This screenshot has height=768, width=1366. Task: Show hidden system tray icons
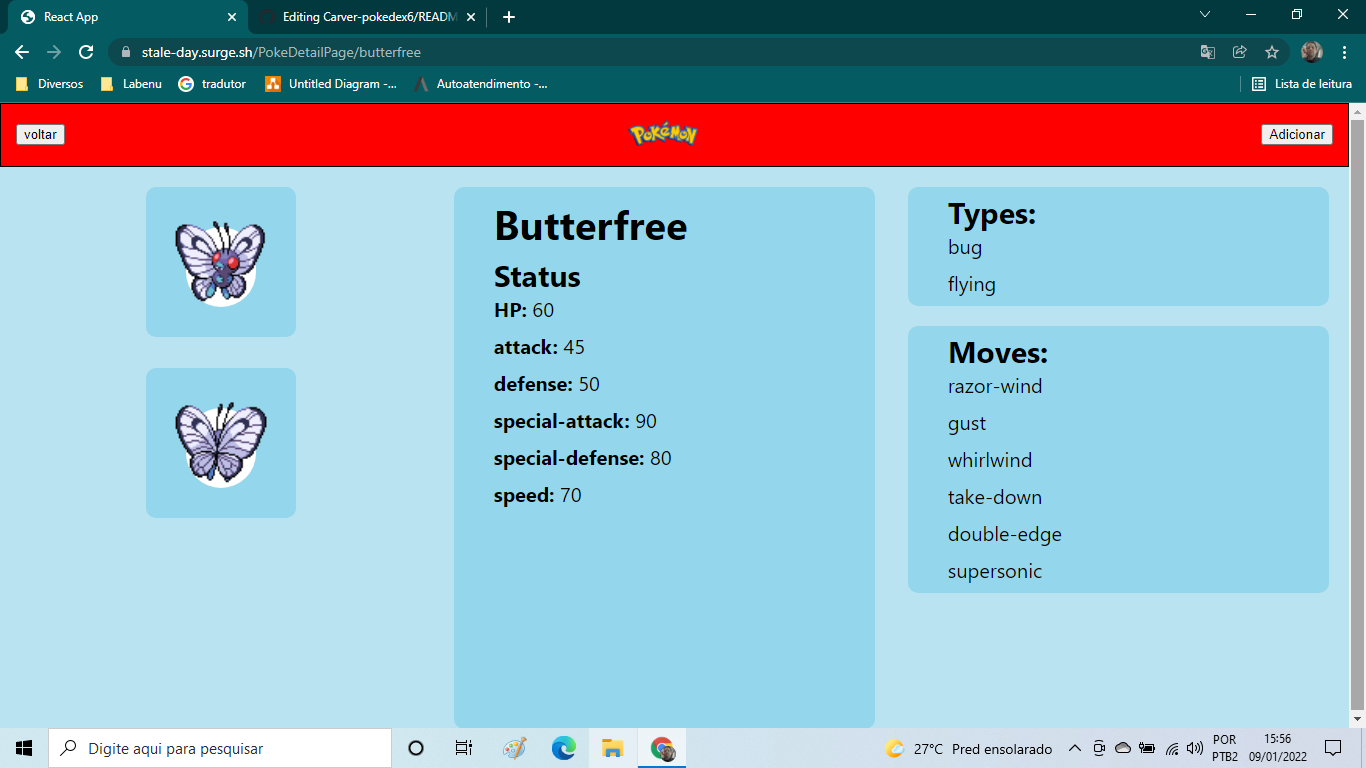click(x=1075, y=748)
